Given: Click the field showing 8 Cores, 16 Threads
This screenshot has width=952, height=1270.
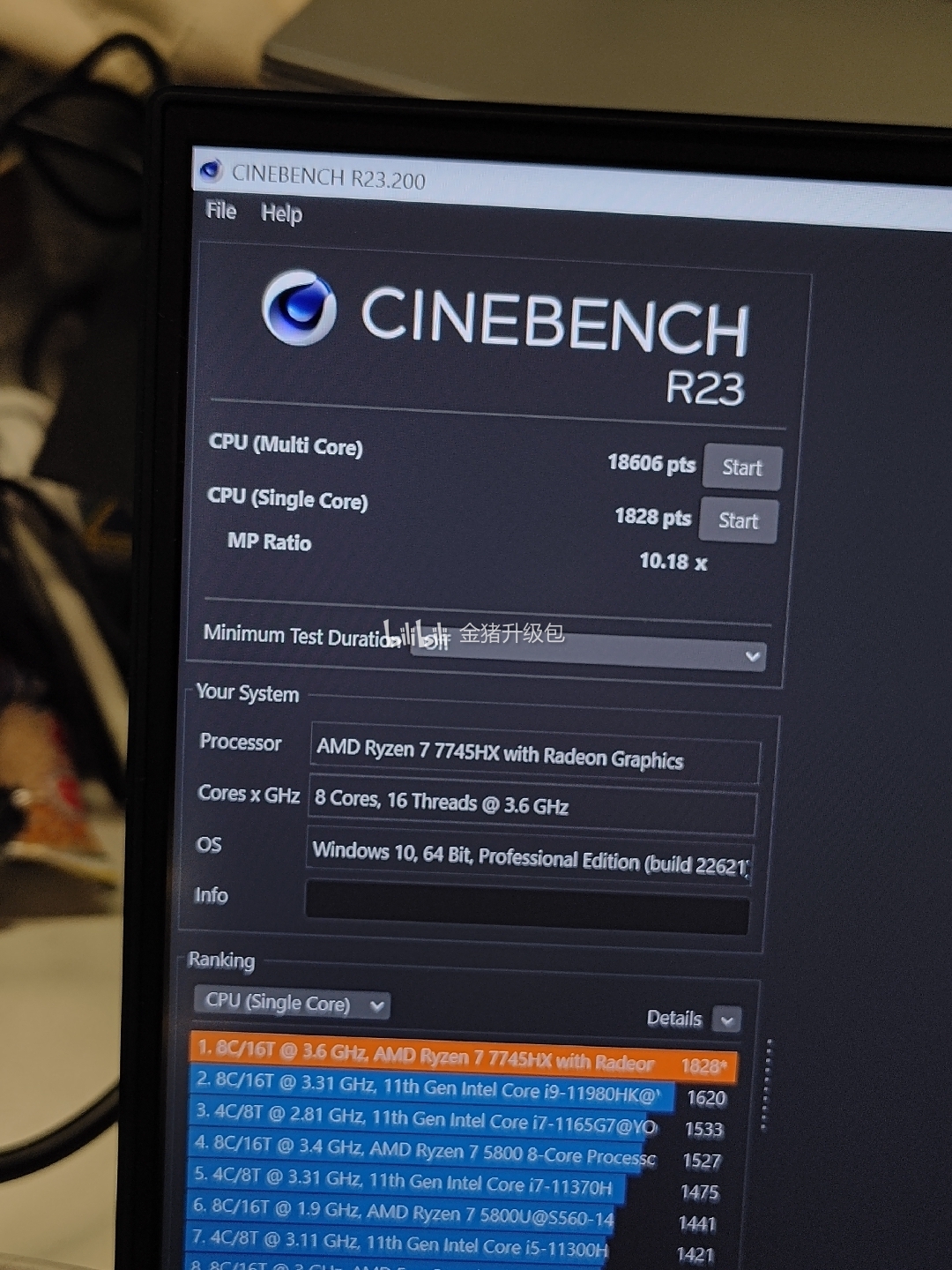Looking at the screenshot, I should pyautogui.click(x=532, y=803).
